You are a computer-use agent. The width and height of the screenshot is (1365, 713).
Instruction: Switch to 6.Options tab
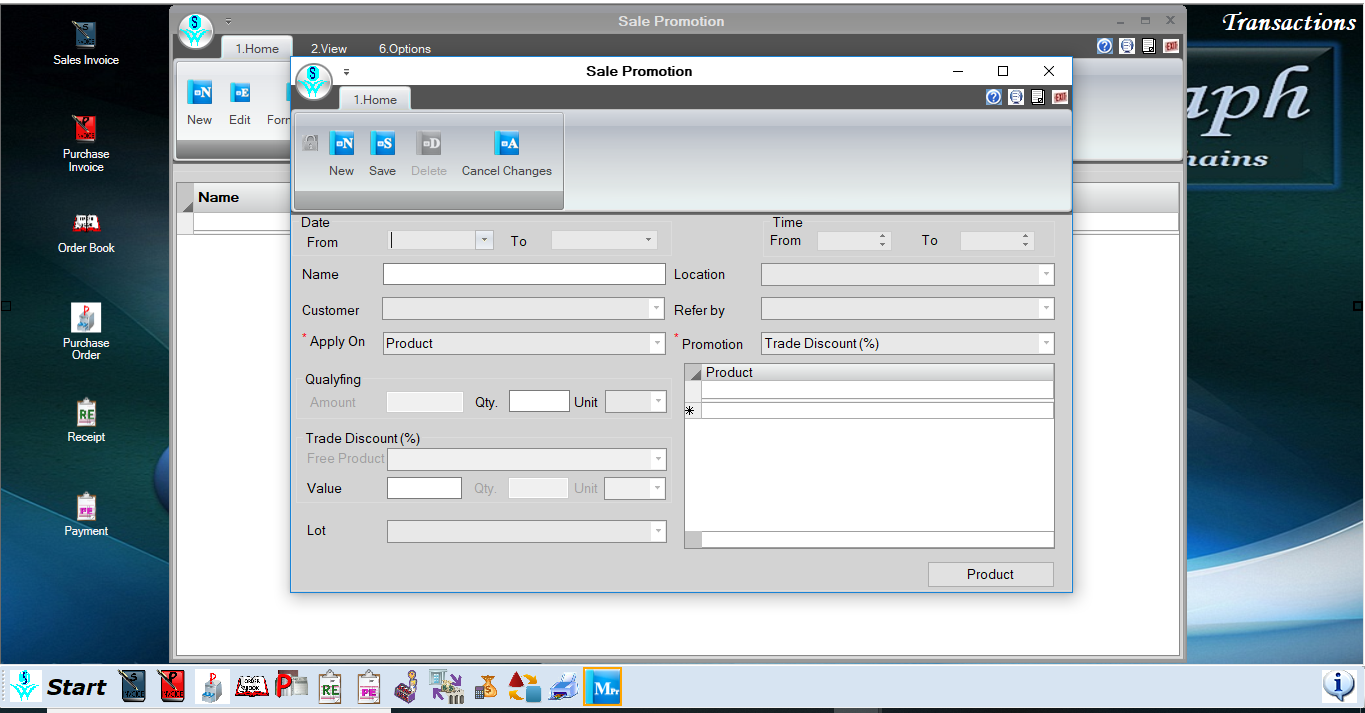point(405,48)
